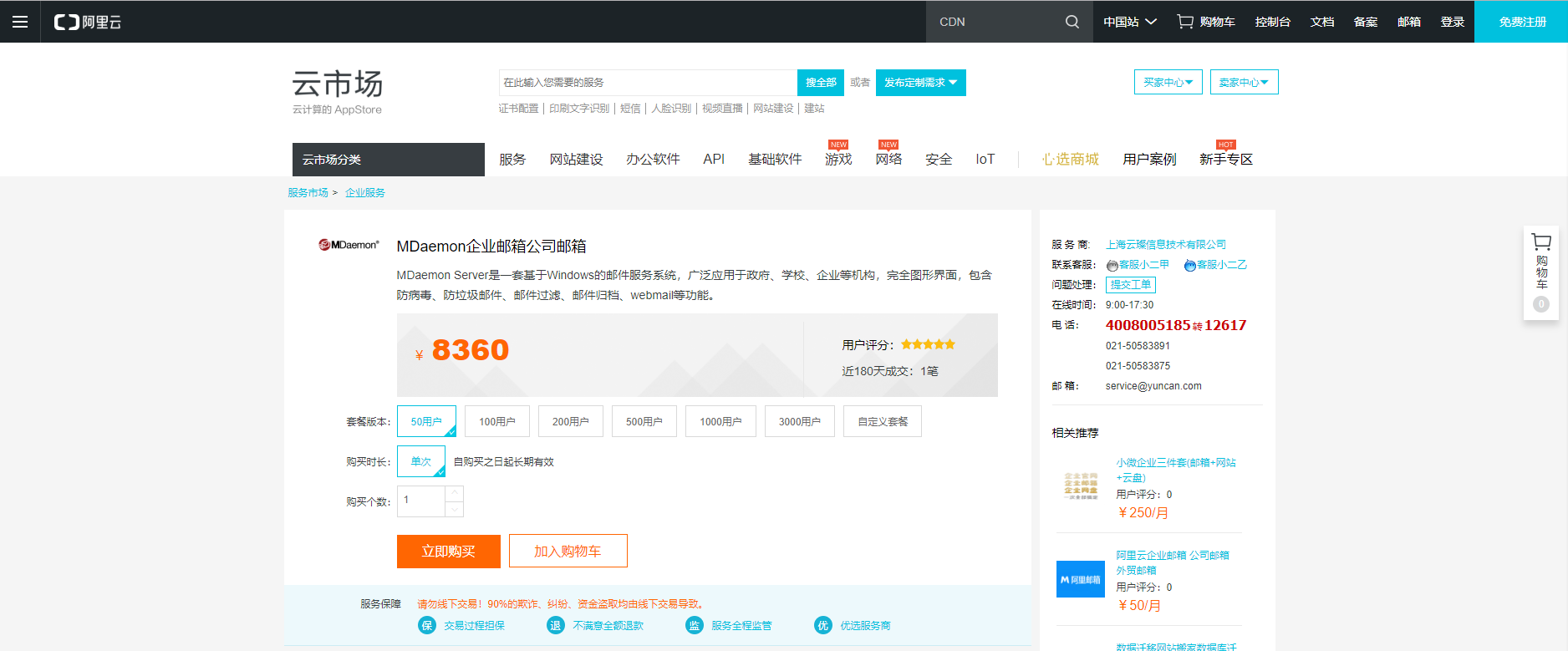Contact customer service 客服小二乙
1568x651 pixels.
tap(1215, 265)
